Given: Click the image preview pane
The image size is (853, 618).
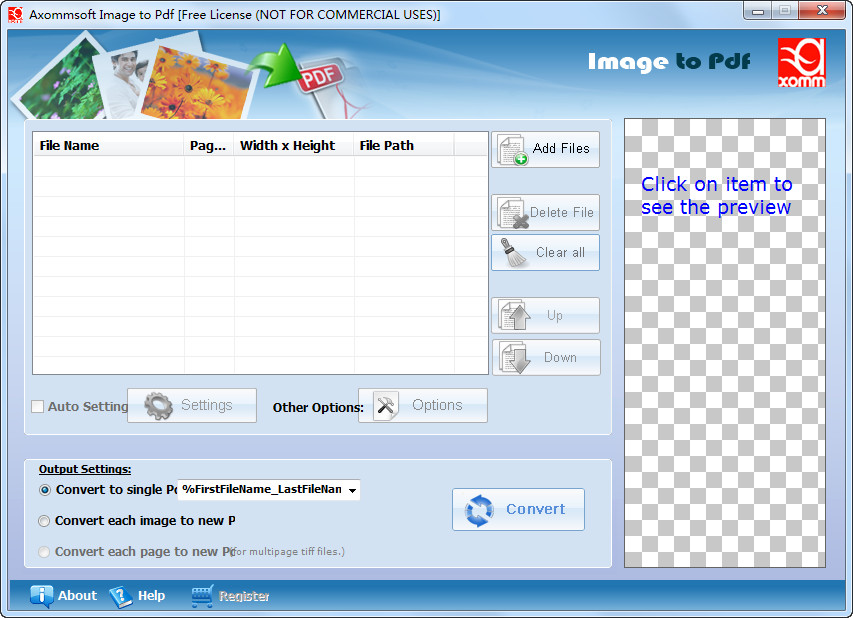Looking at the screenshot, I should click(x=725, y=343).
